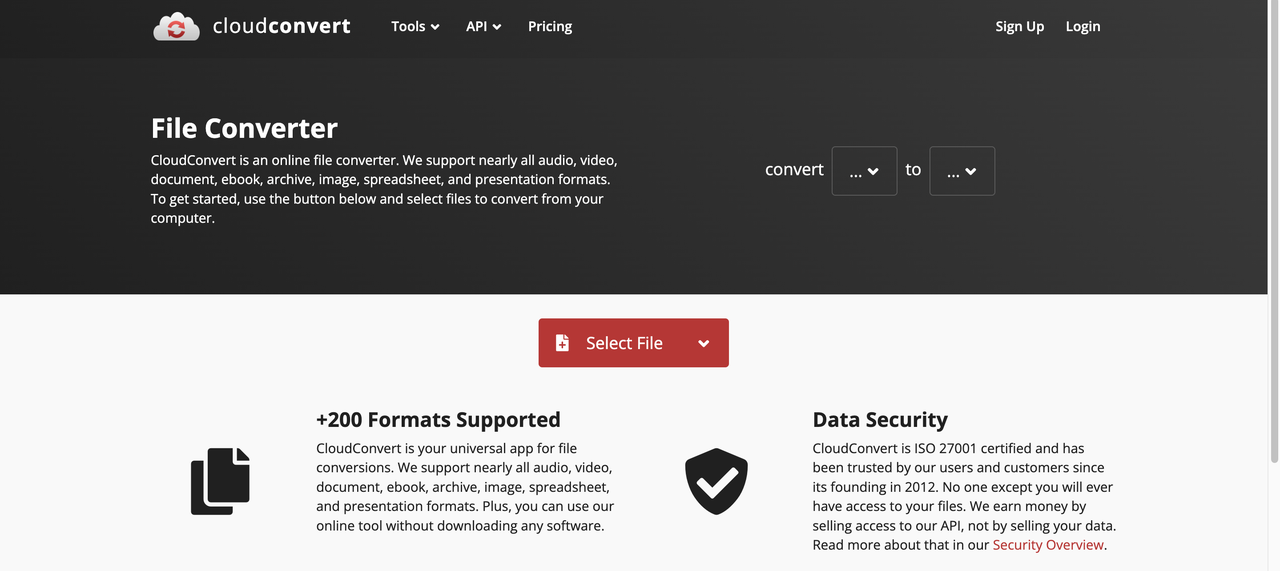Click the paragraph under "+200 Formats Supported"
Image resolution: width=1280 pixels, height=571 pixels.
click(465, 487)
